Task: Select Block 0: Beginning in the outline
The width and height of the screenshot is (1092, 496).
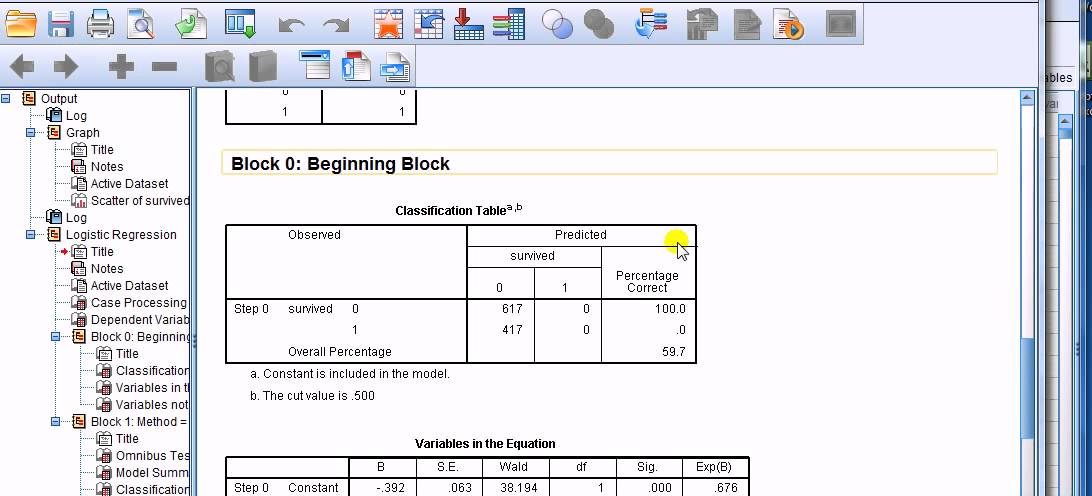Action: [140, 336]
